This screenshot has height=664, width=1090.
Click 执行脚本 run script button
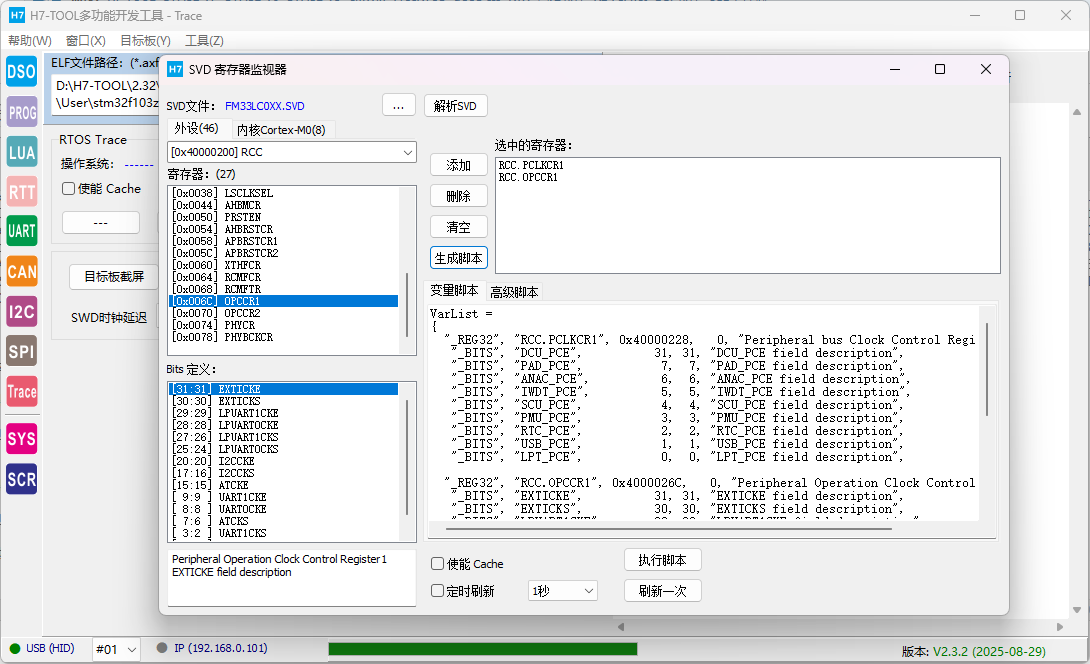(662, 560)
